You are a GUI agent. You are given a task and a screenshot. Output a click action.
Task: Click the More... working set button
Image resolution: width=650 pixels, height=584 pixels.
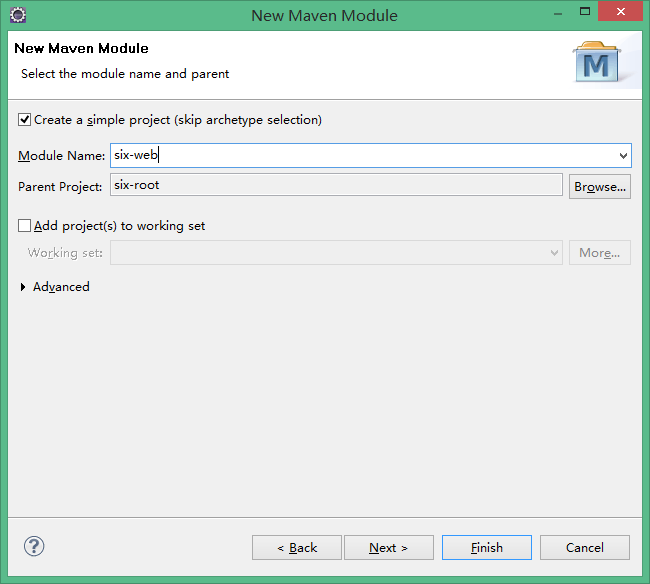(x=600, y=252)
